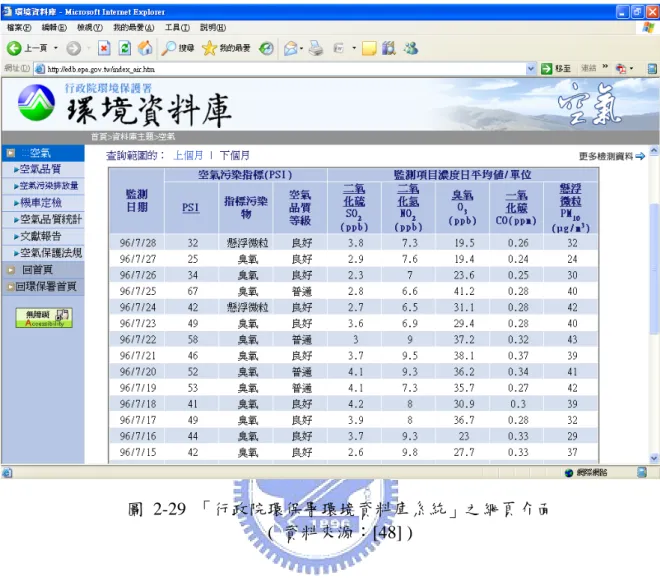Open the Back button history dropdown arrow

[56, 48]
